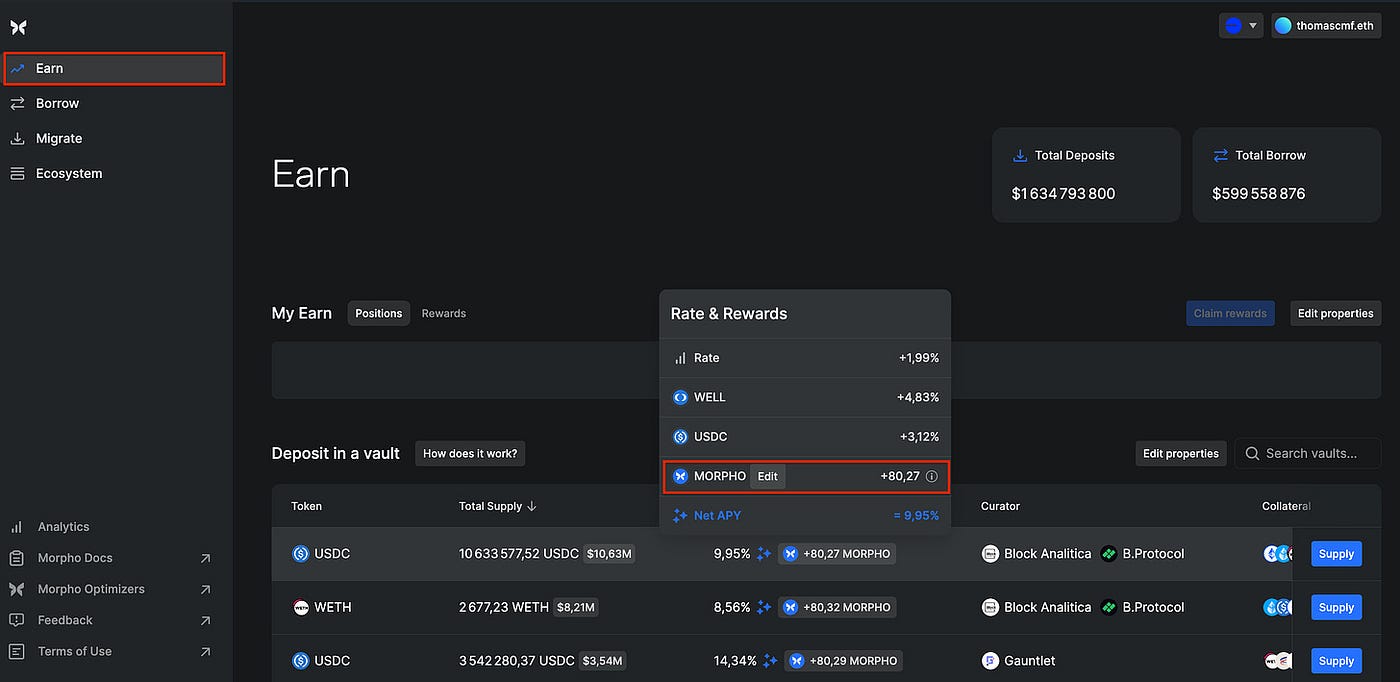Viewport: 1400px width, 682px height.
Task: Click the USDC icon in the Gauntlet row
Action: (x=300, y=660)
